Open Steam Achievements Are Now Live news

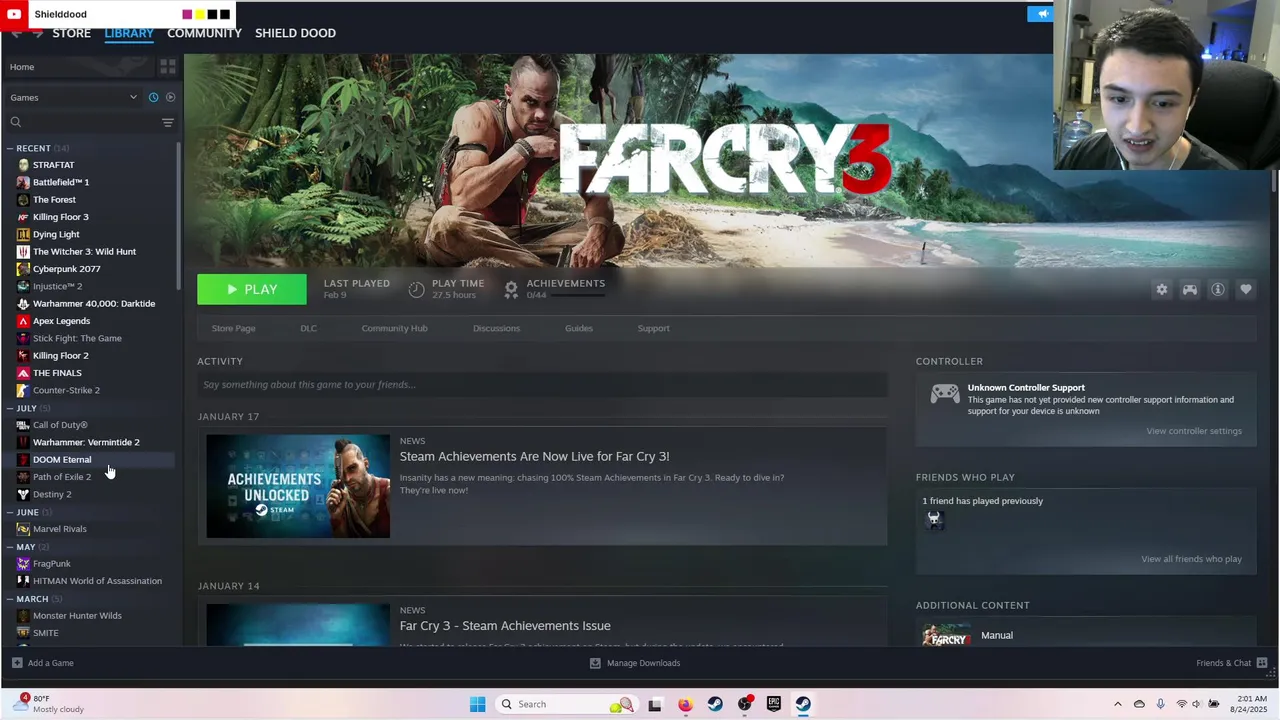tap(534, 456)
